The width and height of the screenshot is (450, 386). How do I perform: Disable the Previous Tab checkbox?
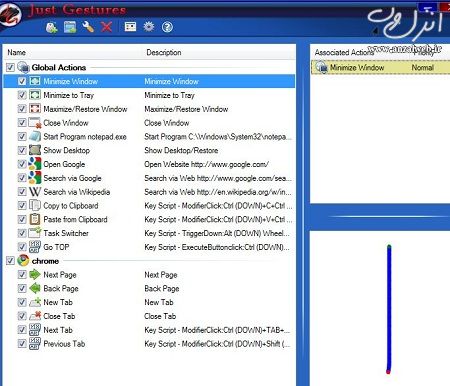tap(22, 343)
